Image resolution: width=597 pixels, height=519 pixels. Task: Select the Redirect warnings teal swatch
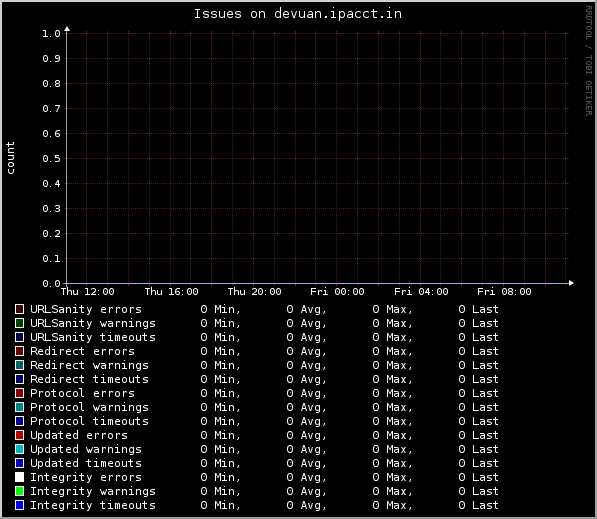(x=19, y=365)
